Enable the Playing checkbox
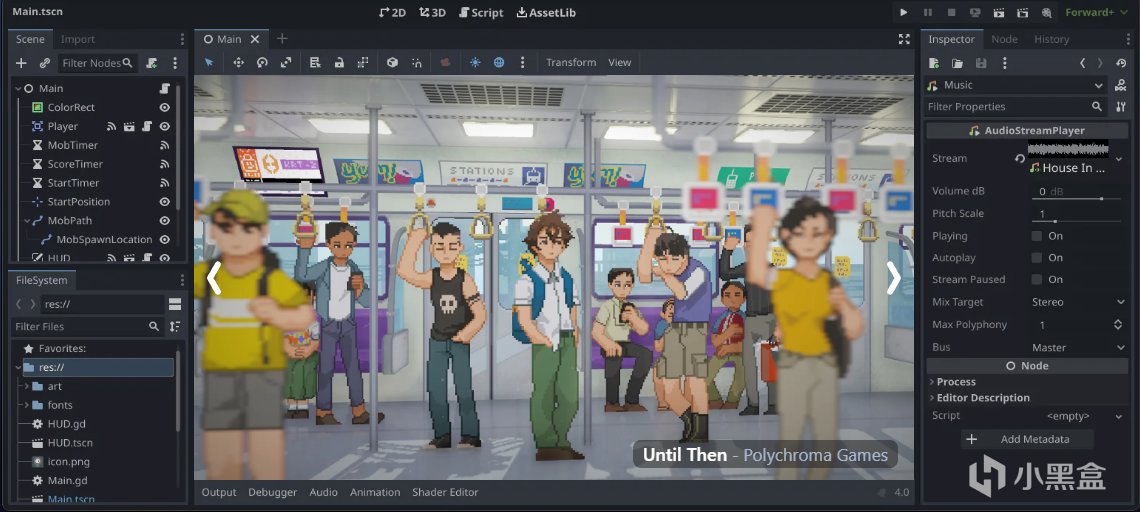Screen dimensions: 1140x512 [1037, 236]
